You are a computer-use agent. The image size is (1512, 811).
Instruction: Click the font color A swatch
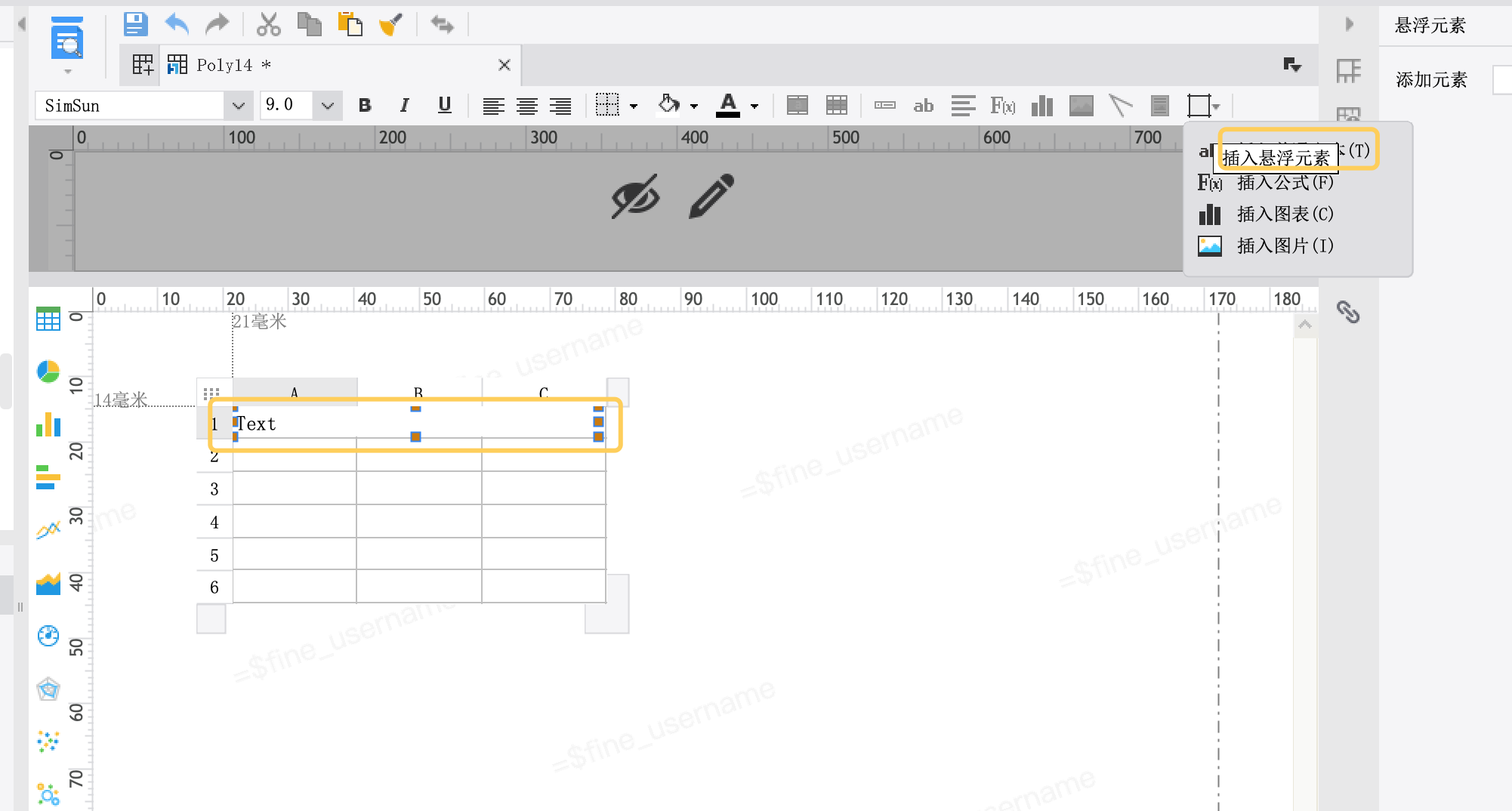point(728,105)
